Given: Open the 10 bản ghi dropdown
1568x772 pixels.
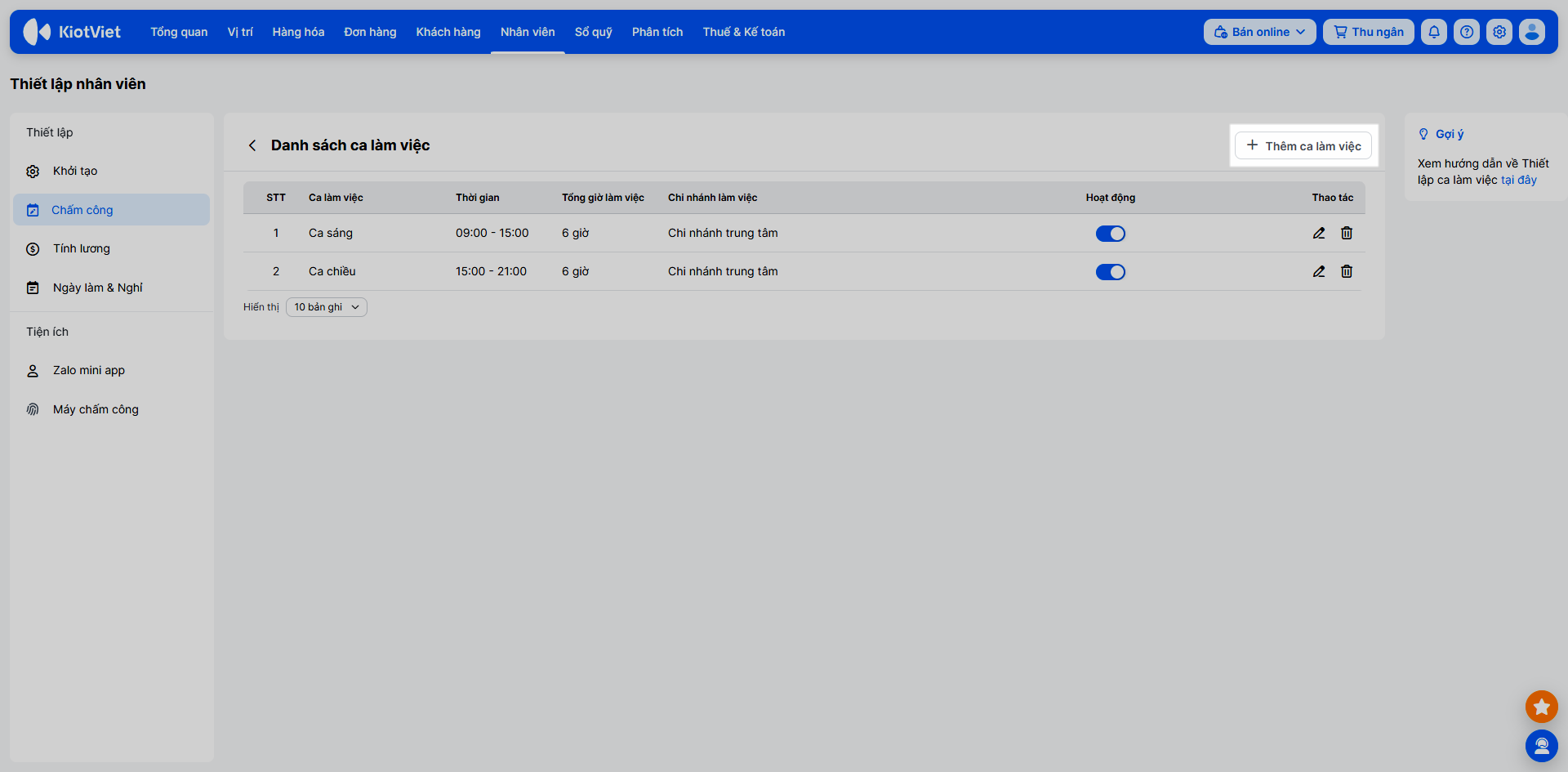Looking at the screenshot, I should pyautogui.click(x=327, y=307).
